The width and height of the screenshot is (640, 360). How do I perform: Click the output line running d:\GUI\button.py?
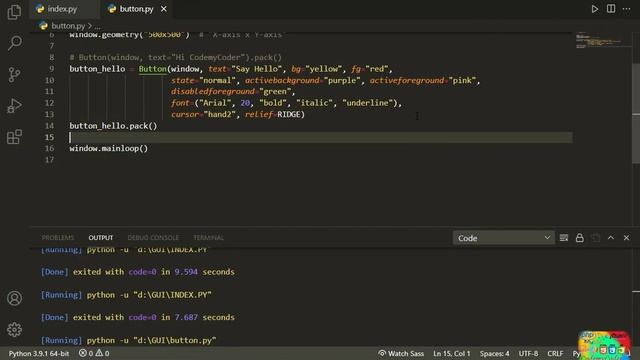click(x=129, y=340)
